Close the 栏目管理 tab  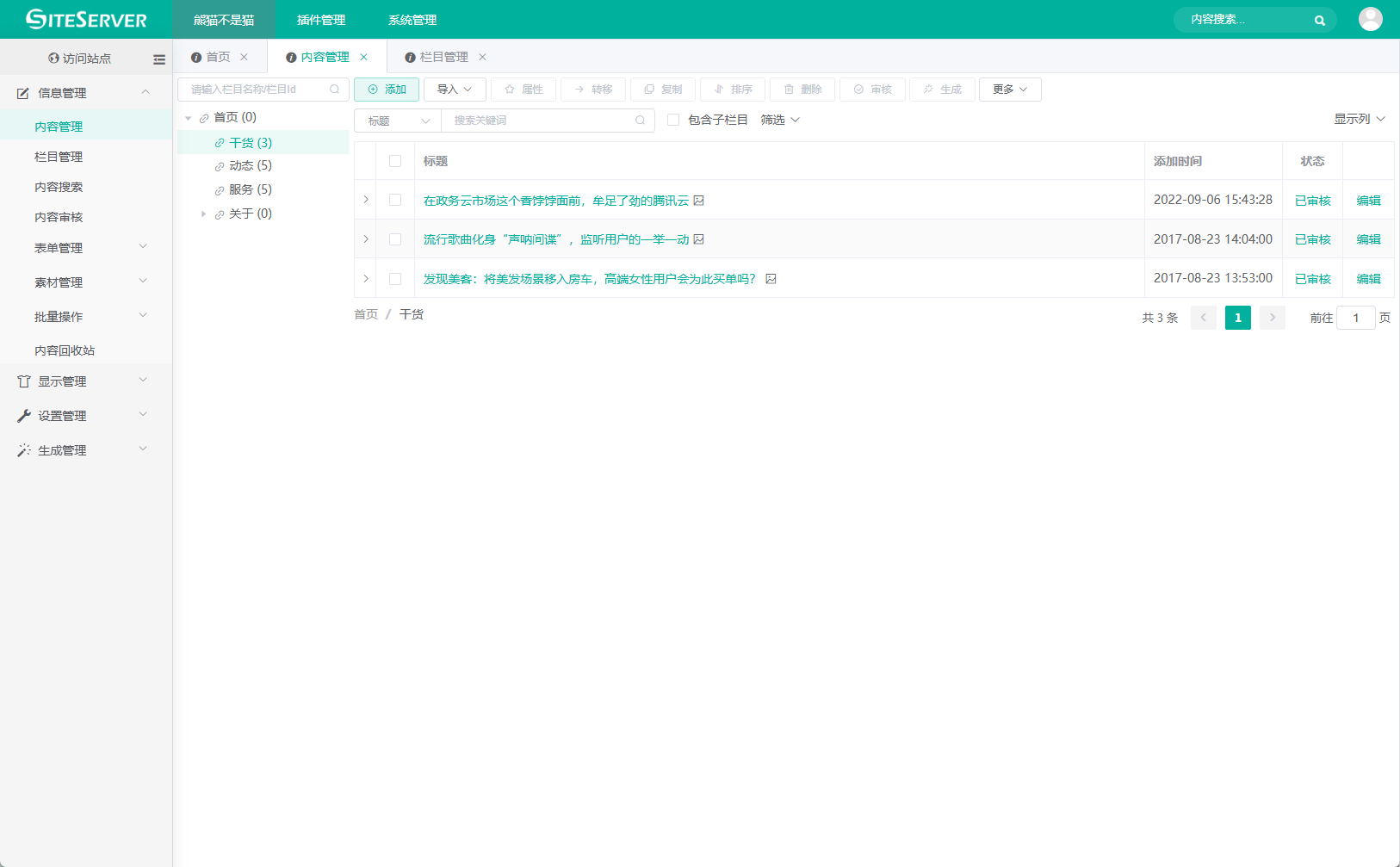click(x=483, y=57)
